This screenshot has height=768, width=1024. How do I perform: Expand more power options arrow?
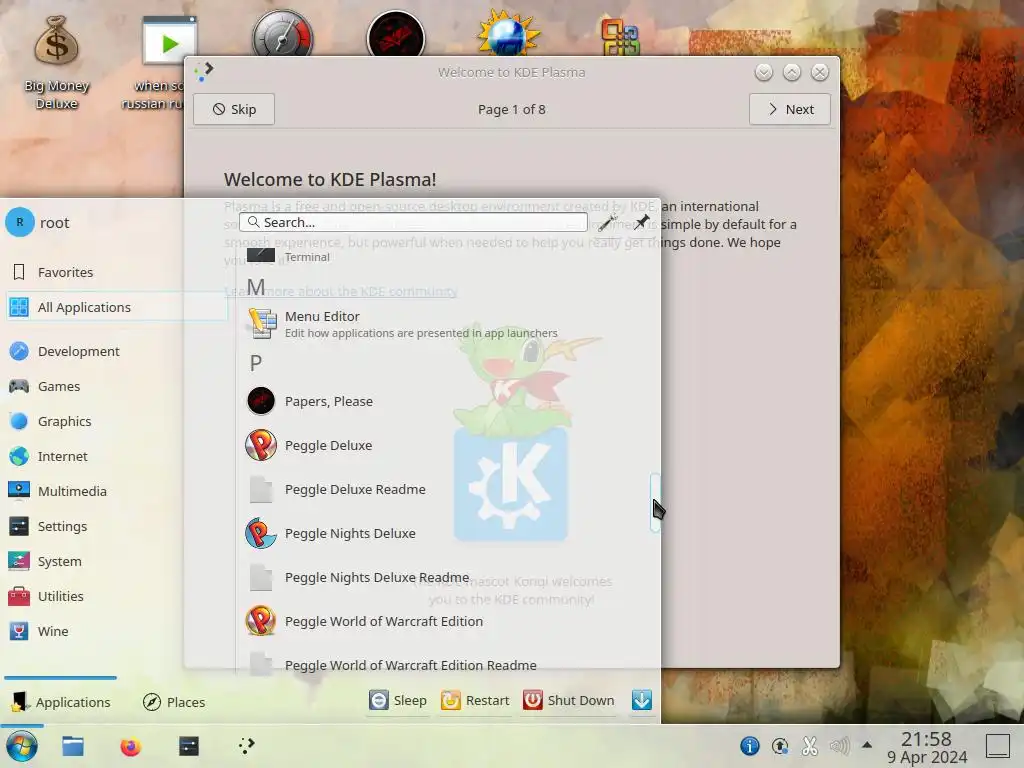tap(642, 701)
